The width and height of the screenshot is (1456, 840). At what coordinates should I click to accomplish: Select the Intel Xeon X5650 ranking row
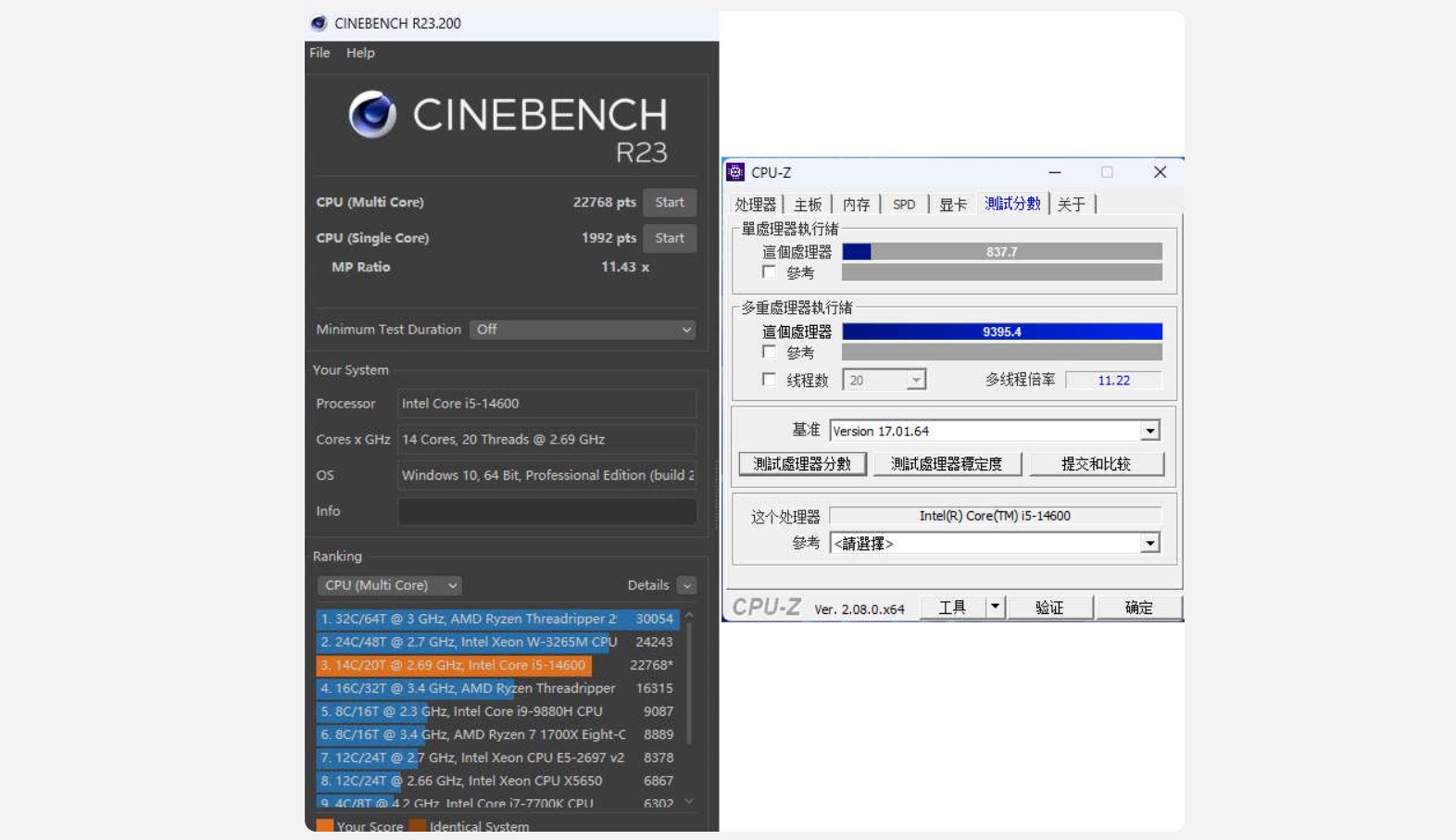click(x=497, y=781)
